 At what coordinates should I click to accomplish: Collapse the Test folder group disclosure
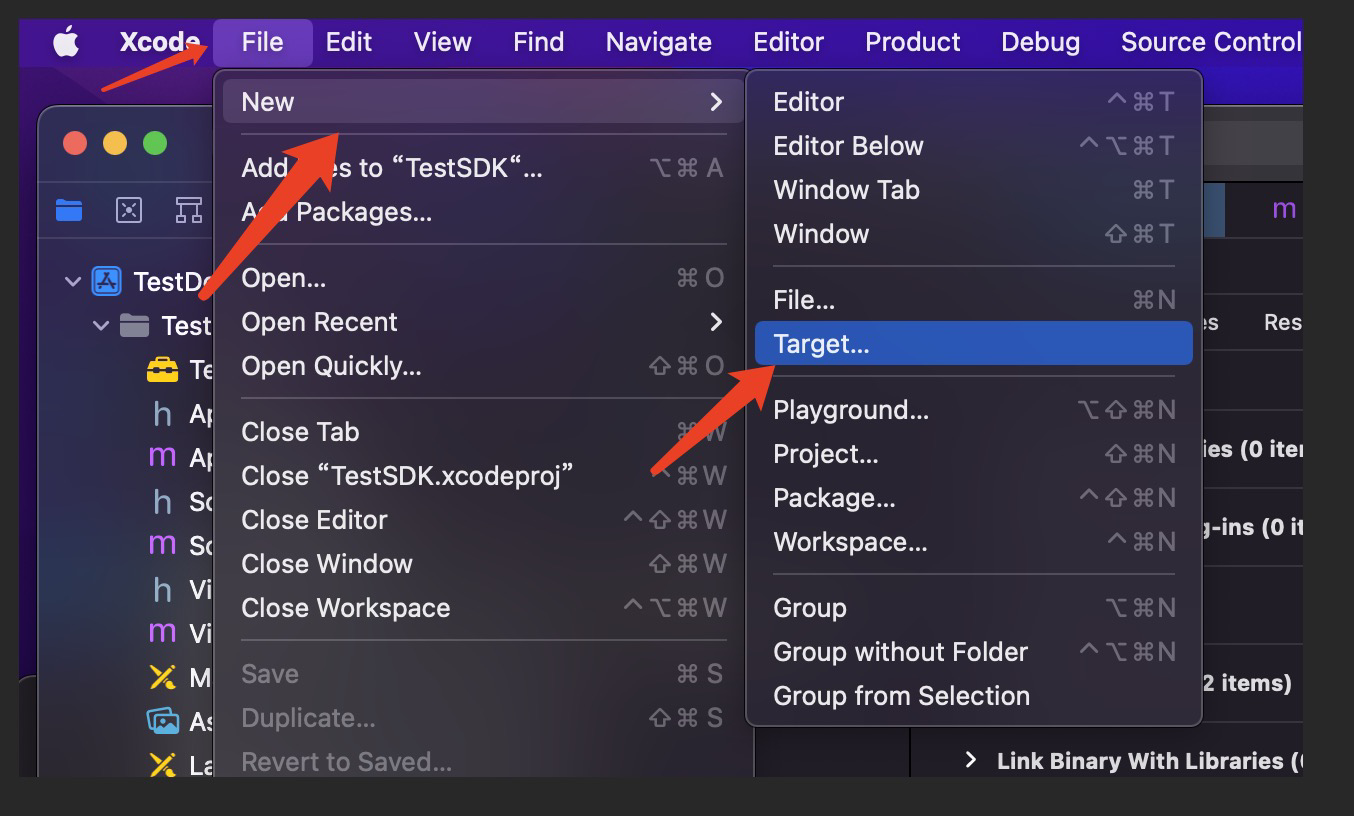[x=101, y=326]
